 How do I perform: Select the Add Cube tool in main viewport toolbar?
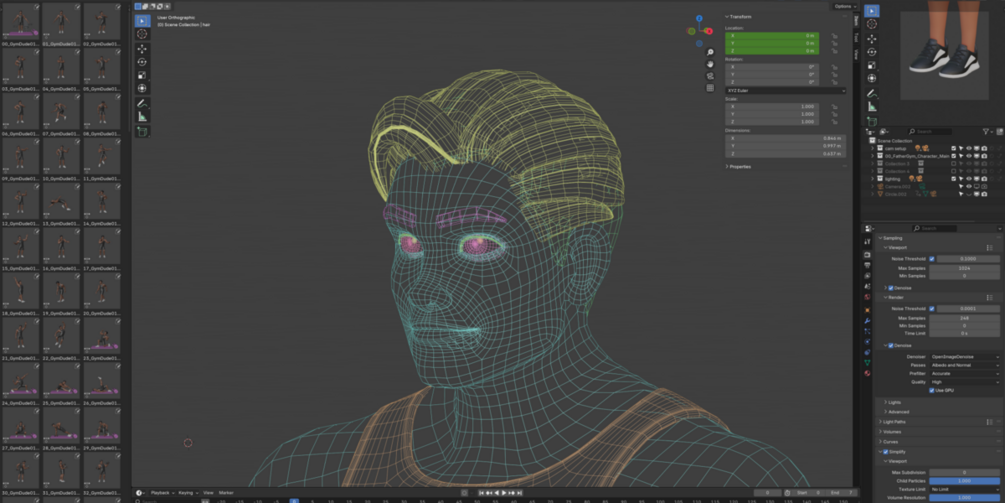142,132
